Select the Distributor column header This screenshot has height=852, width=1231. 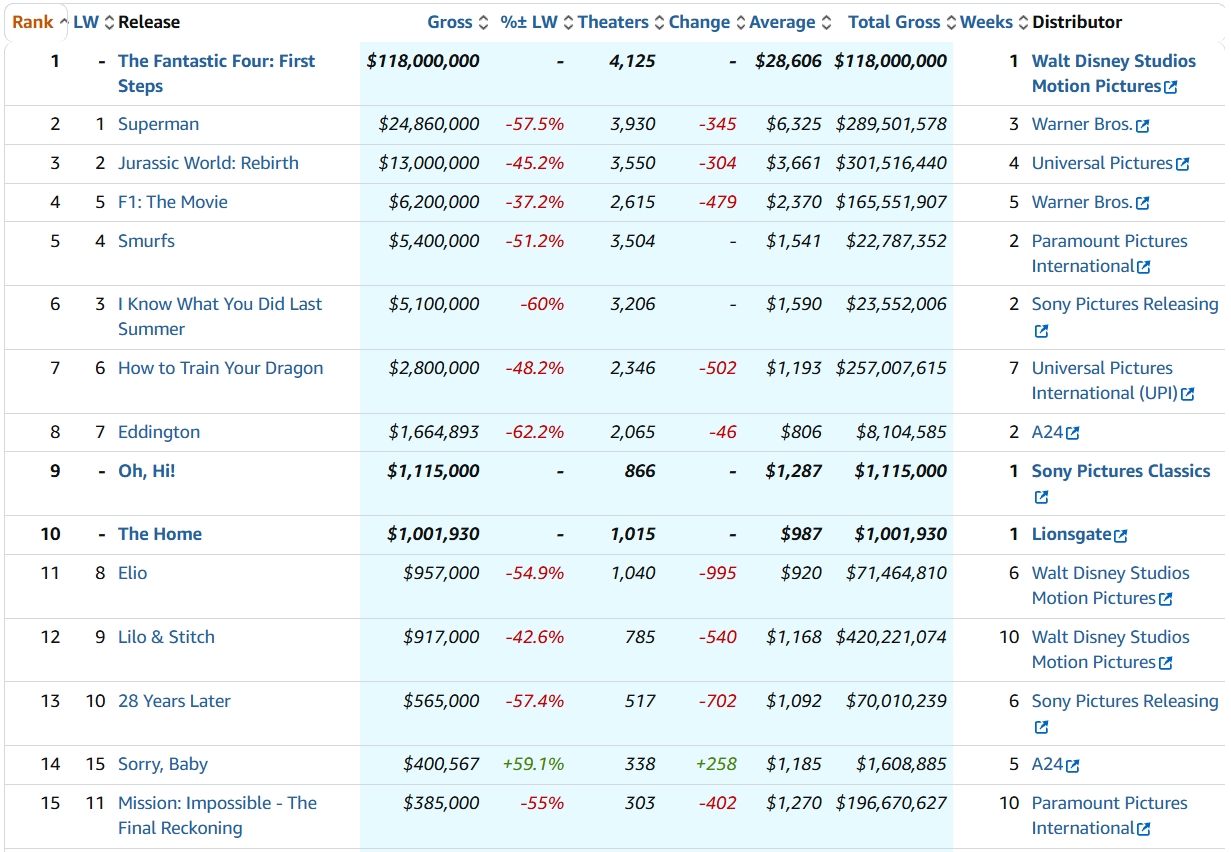tap(1077, 22)
